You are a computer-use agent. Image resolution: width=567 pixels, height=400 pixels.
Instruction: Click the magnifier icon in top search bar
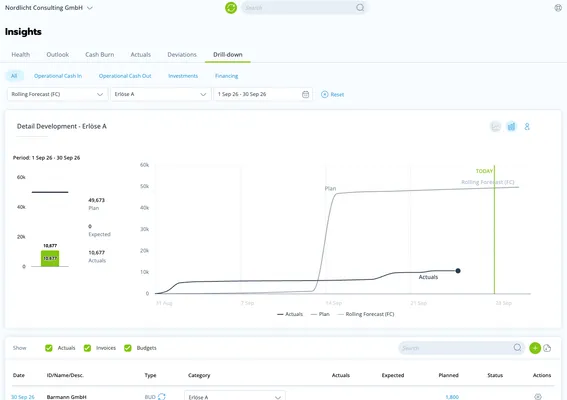point(360,8)
